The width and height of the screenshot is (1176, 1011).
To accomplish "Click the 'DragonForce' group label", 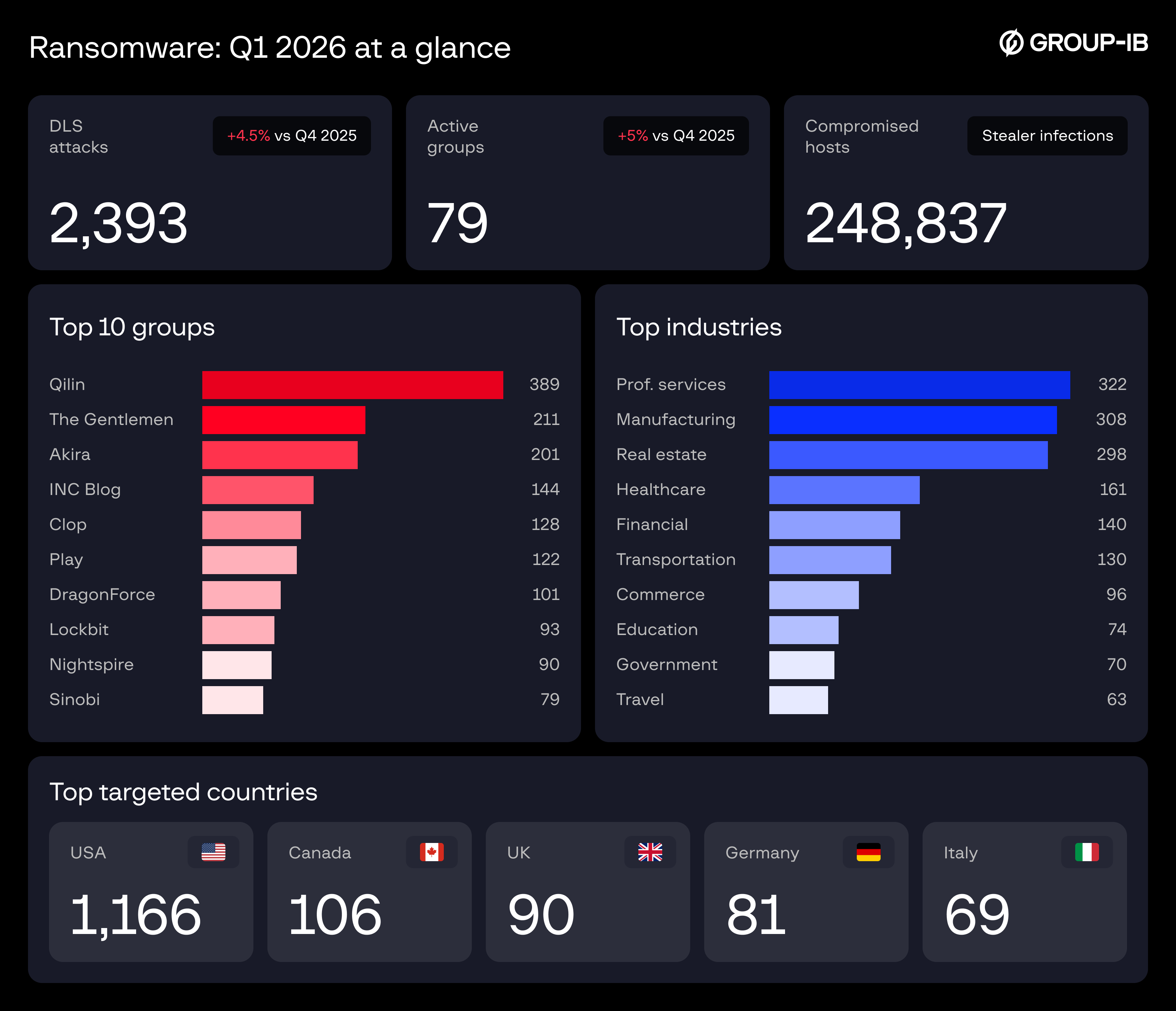I will coord(102,595).
